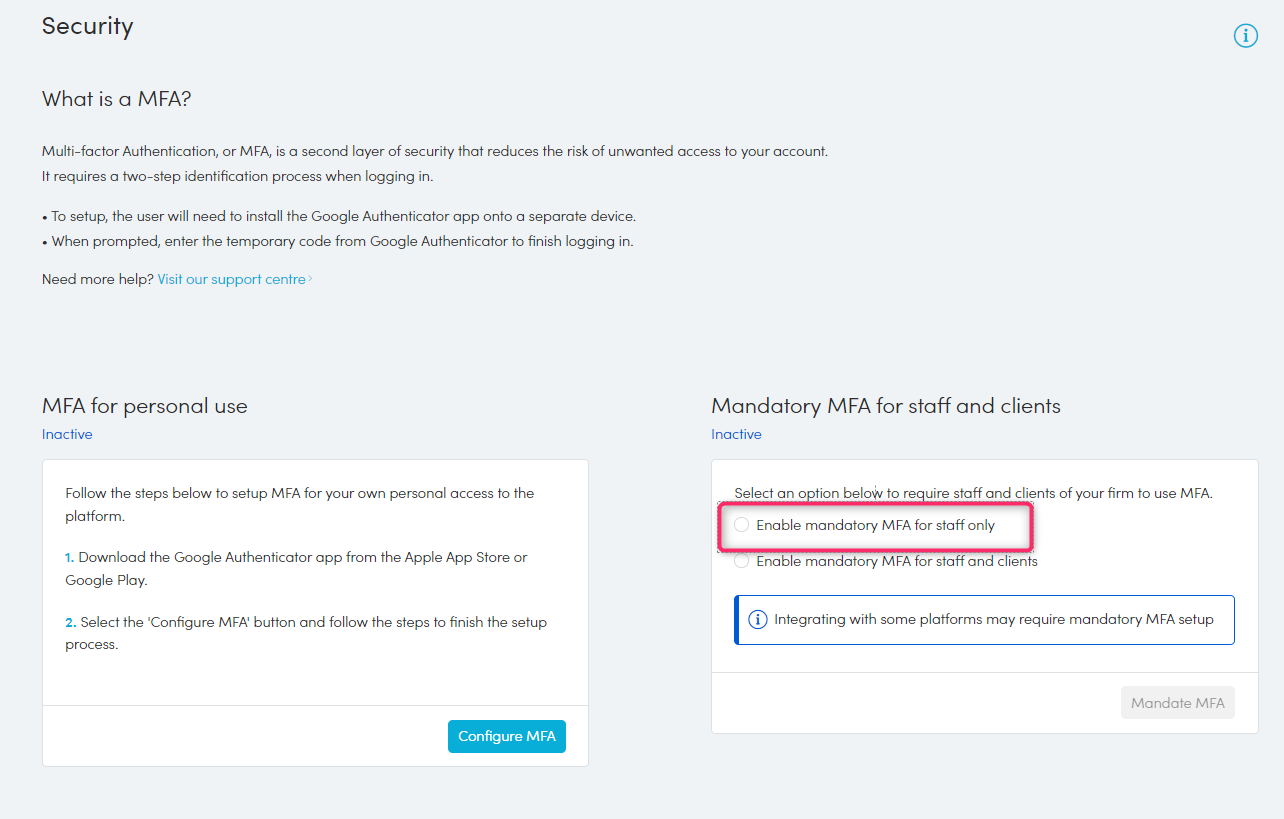The height and width of the screenshot is (819, 1284).
Task: Open the 'Visit our support centre' link
Action: [x=231, y=279]
